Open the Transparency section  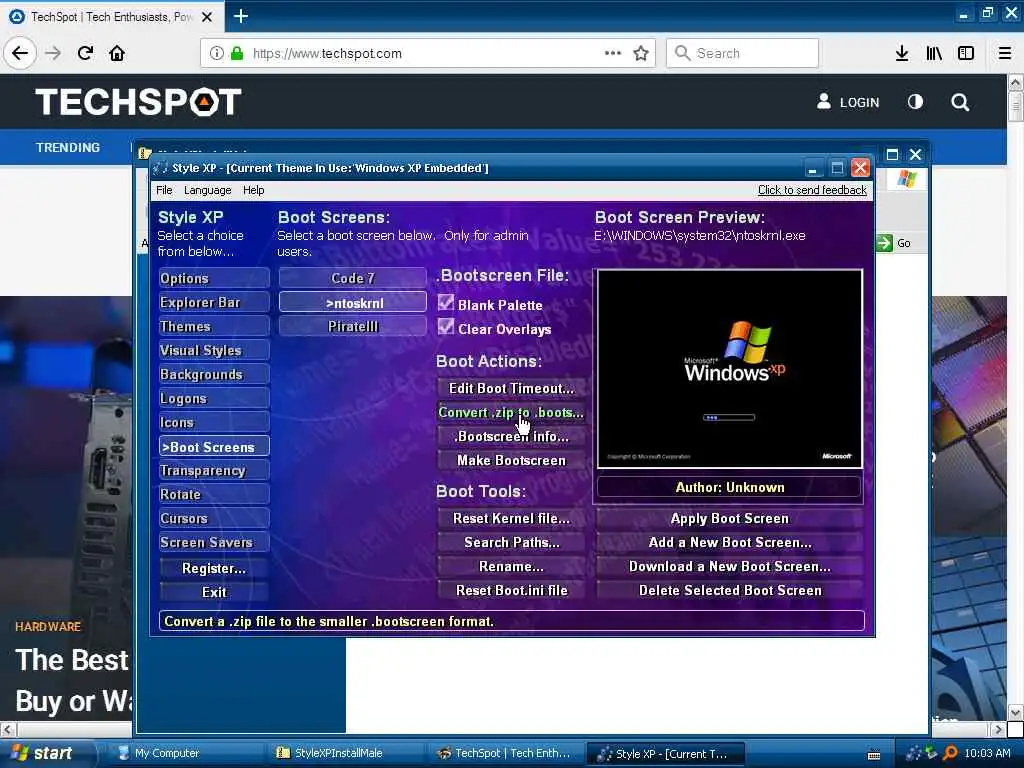[214, 470]
